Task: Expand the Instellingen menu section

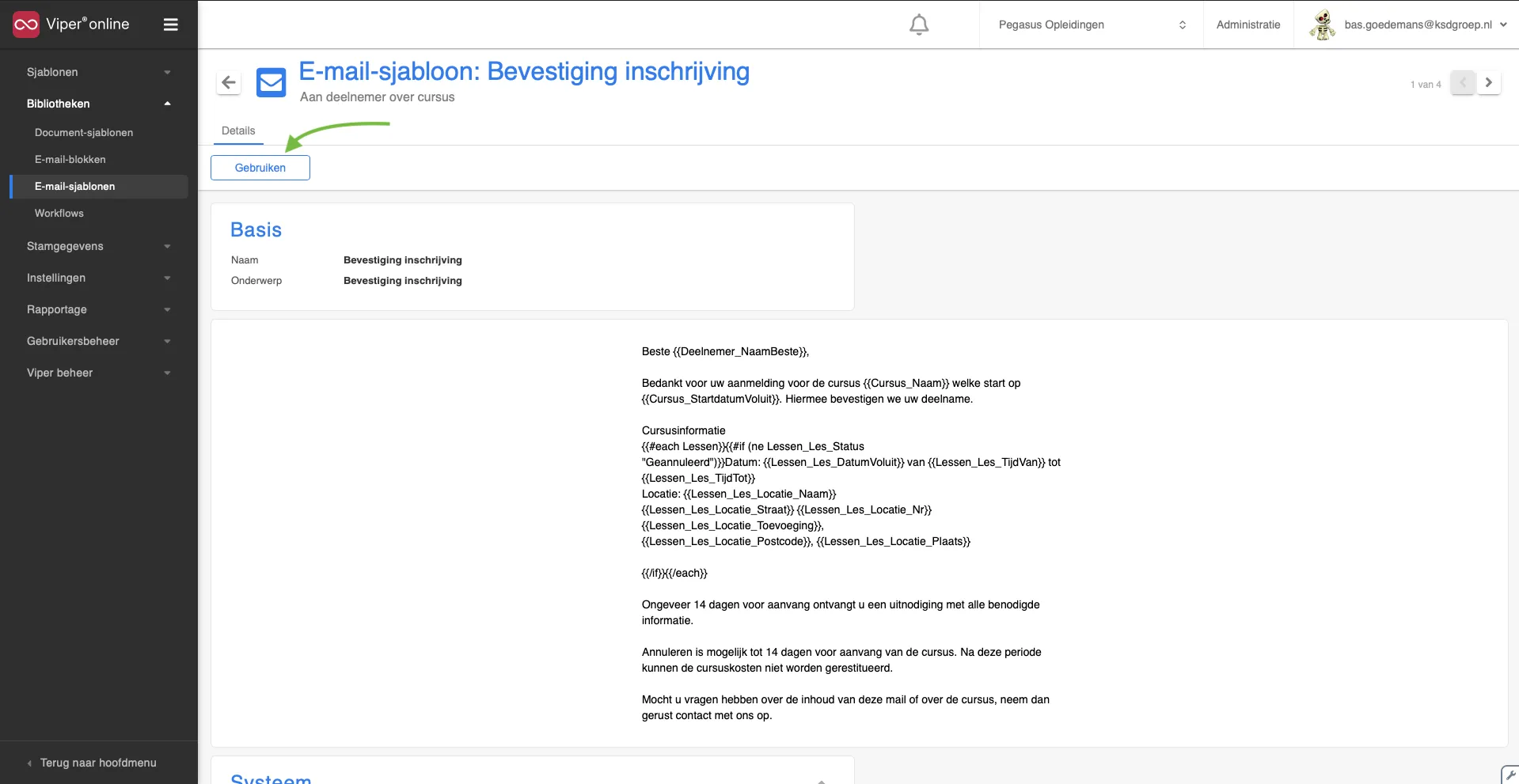Action: pyautogui.click(x=98, y=278)
